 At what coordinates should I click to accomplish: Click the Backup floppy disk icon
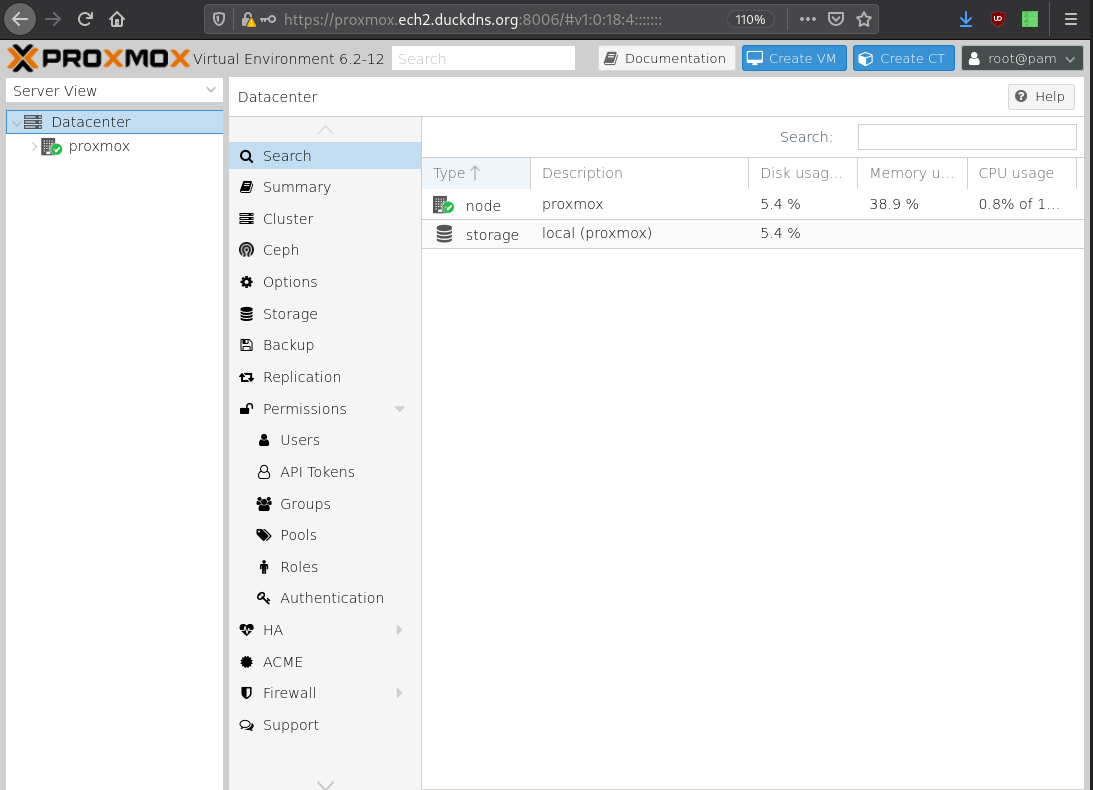(x=246, y=345)
